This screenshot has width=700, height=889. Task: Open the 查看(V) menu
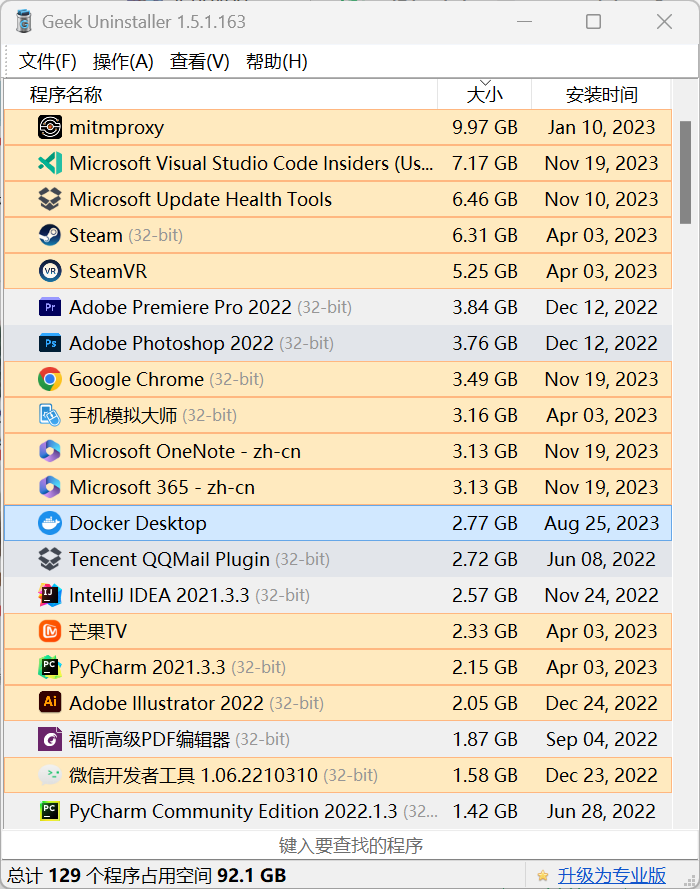coord(200,61)
